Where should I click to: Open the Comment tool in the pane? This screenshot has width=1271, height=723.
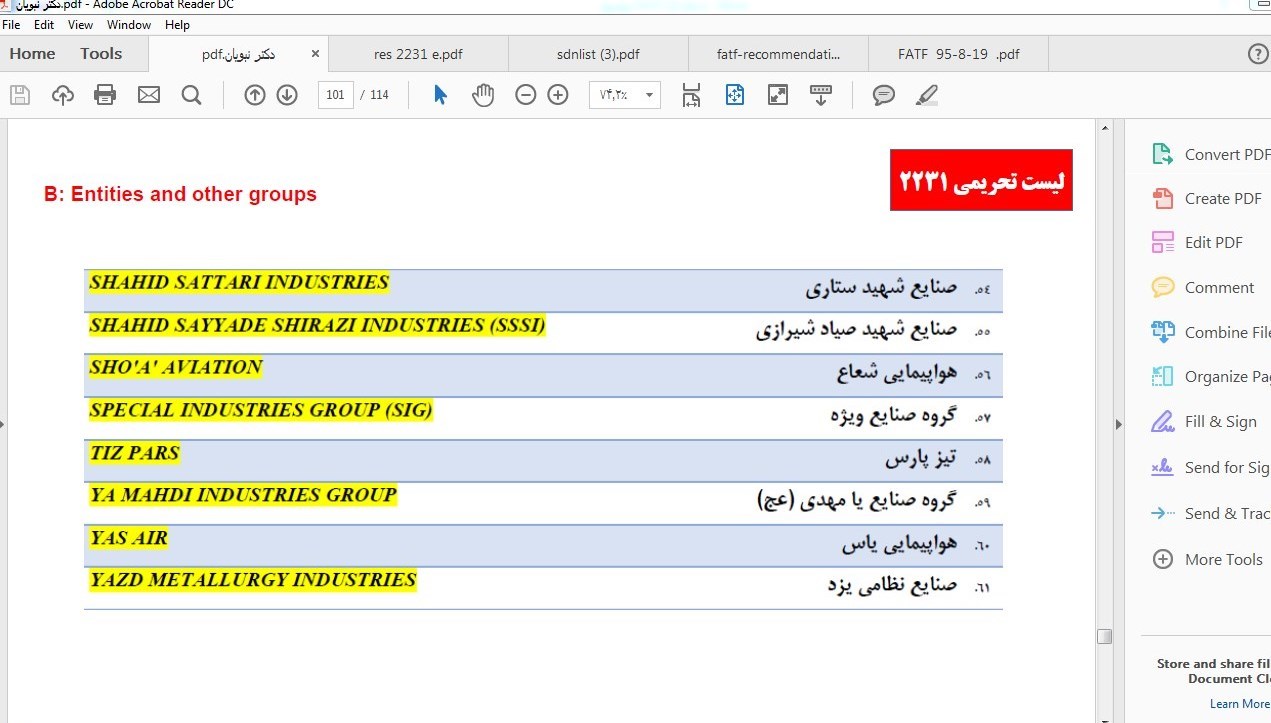(1202, 287)
